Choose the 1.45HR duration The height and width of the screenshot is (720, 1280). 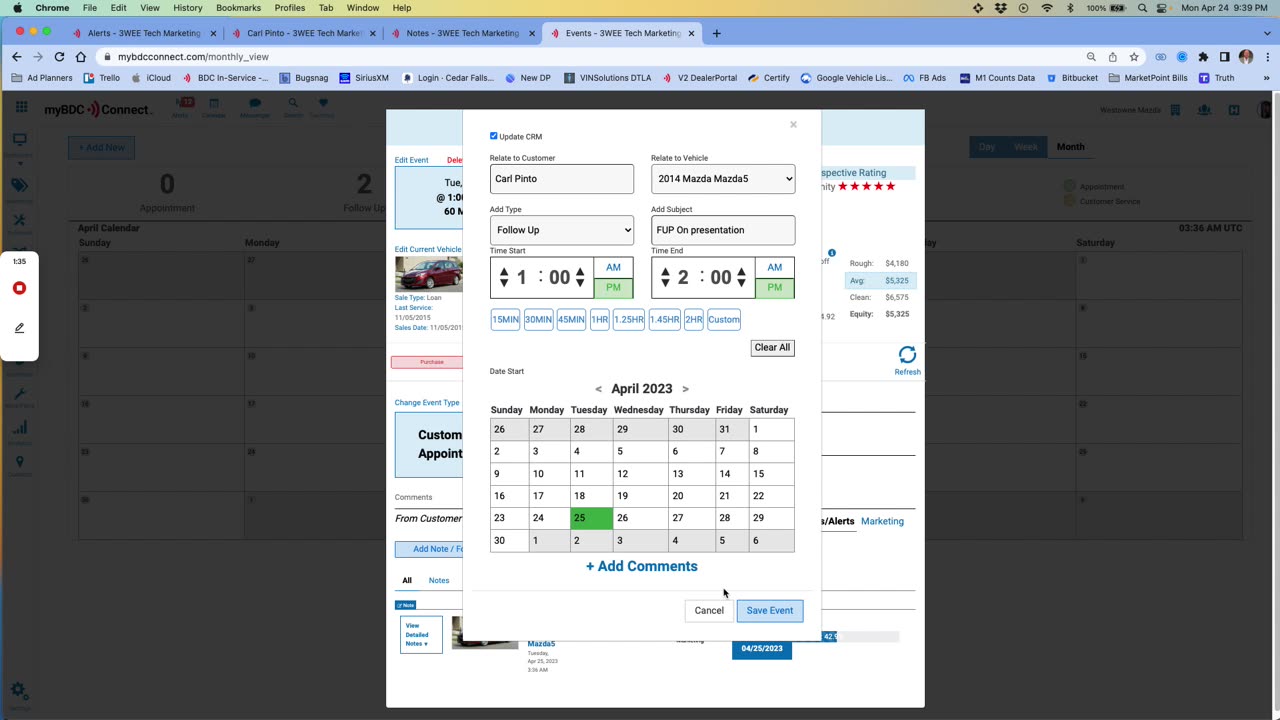click(664, 320)
